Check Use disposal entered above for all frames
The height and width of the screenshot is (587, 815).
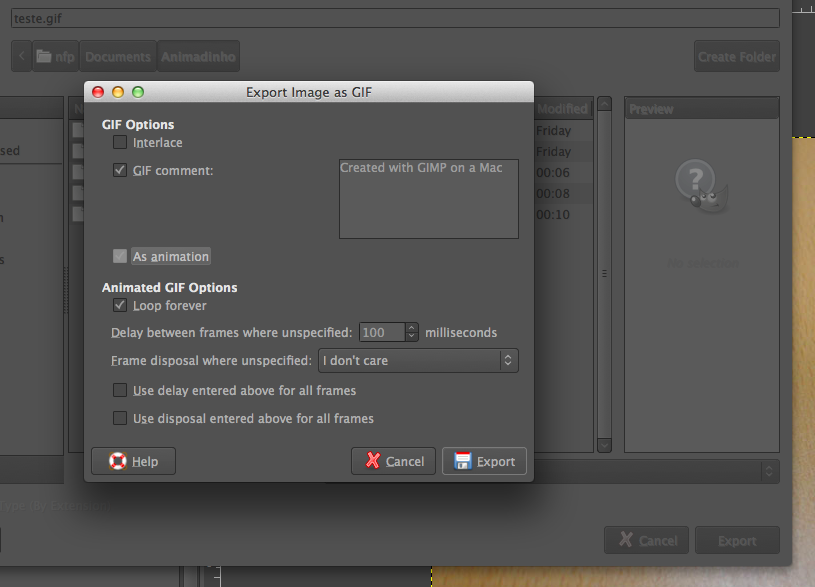121,418
